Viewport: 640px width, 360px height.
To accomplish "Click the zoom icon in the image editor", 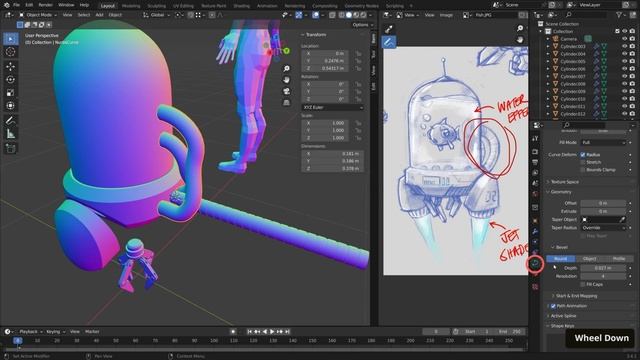I will [520, 28].
